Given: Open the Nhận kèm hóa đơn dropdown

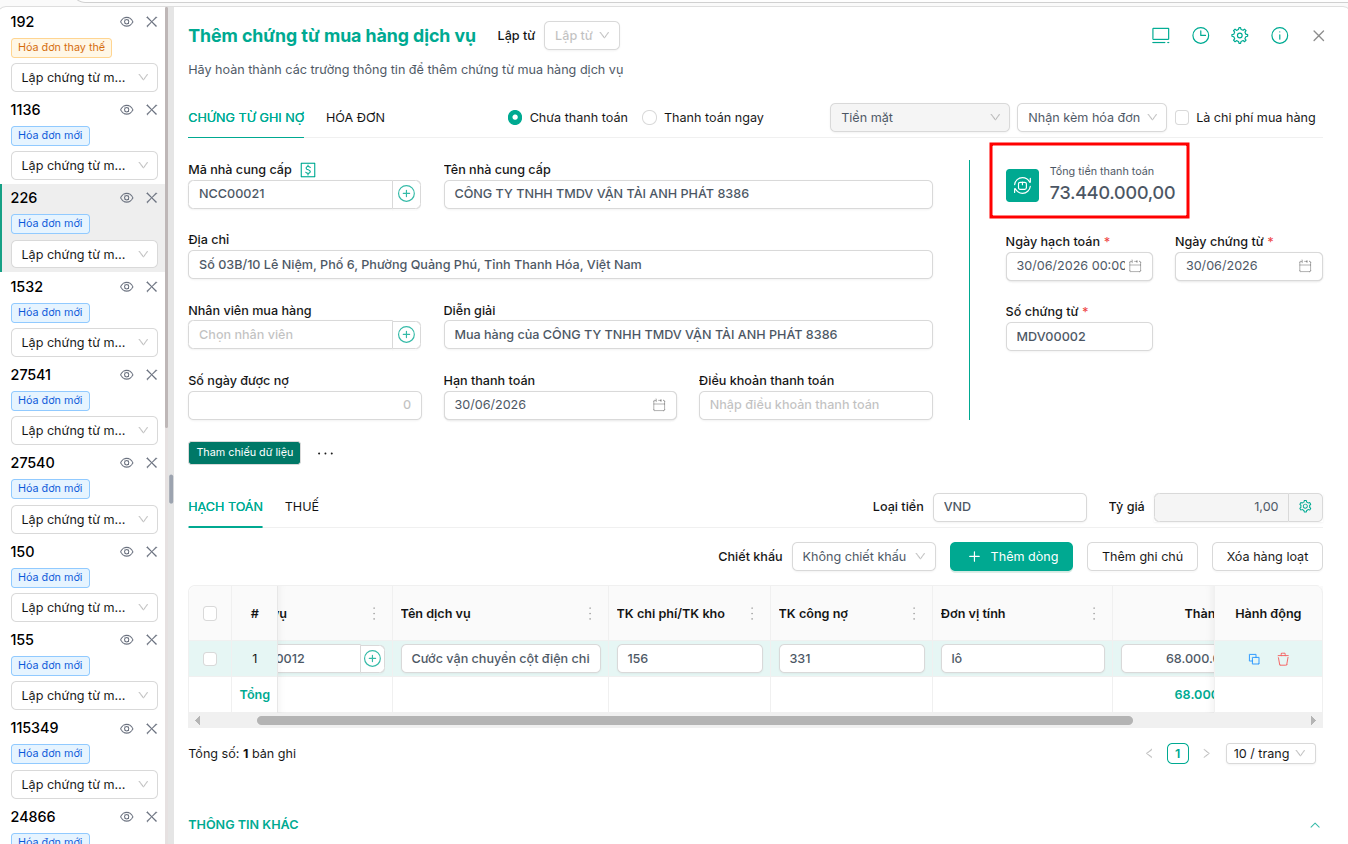Looking at the screenshot, I should [1092, 118].
